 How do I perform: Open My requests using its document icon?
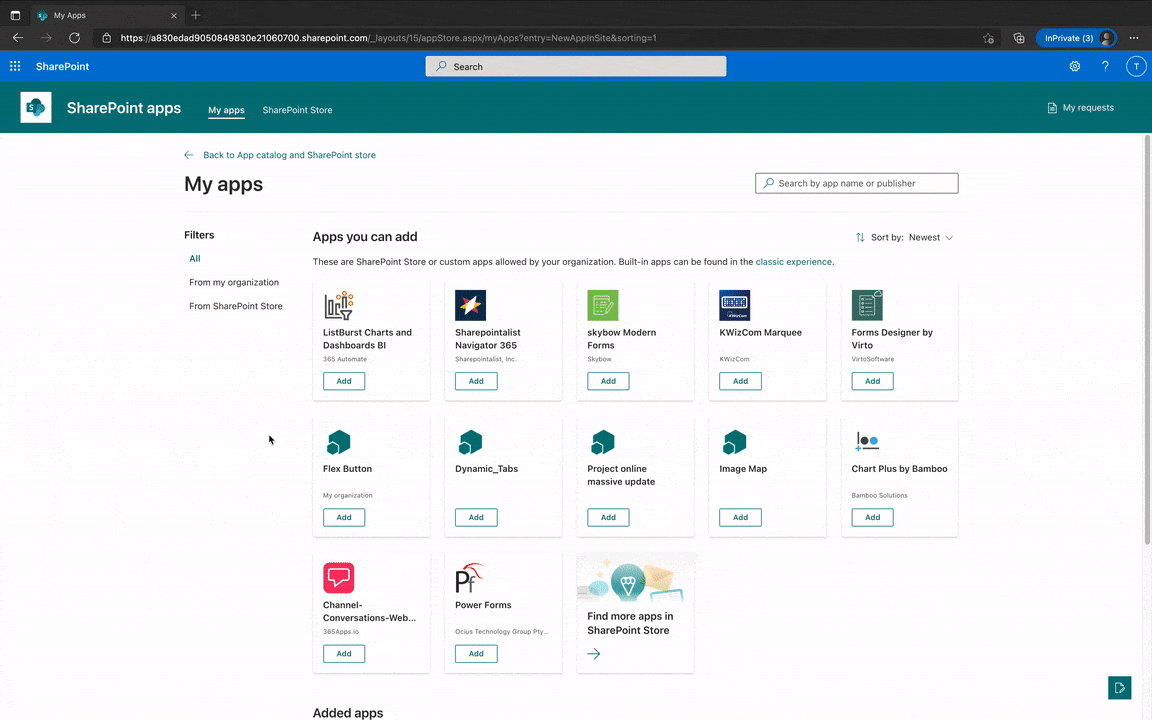point(1051,107)
